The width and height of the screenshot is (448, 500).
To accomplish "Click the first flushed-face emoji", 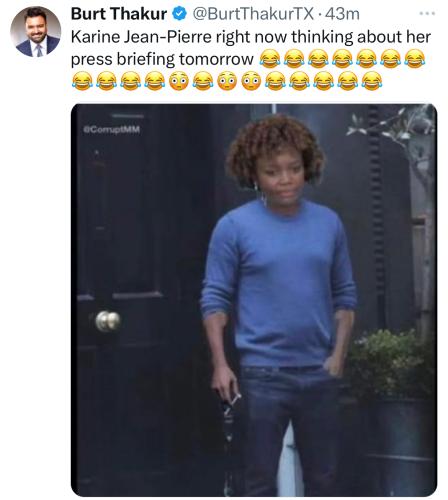I will pyautogui.click(x=179, y=81).
